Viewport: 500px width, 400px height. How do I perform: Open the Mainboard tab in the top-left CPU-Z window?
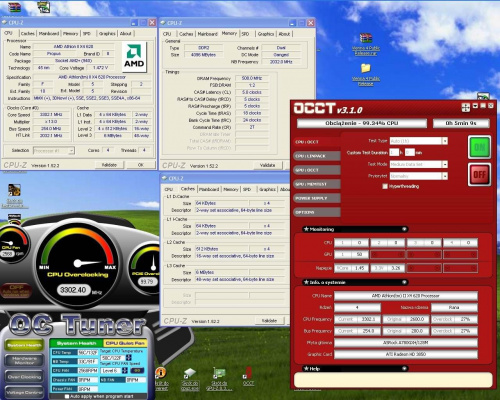[x=49, y=33]
